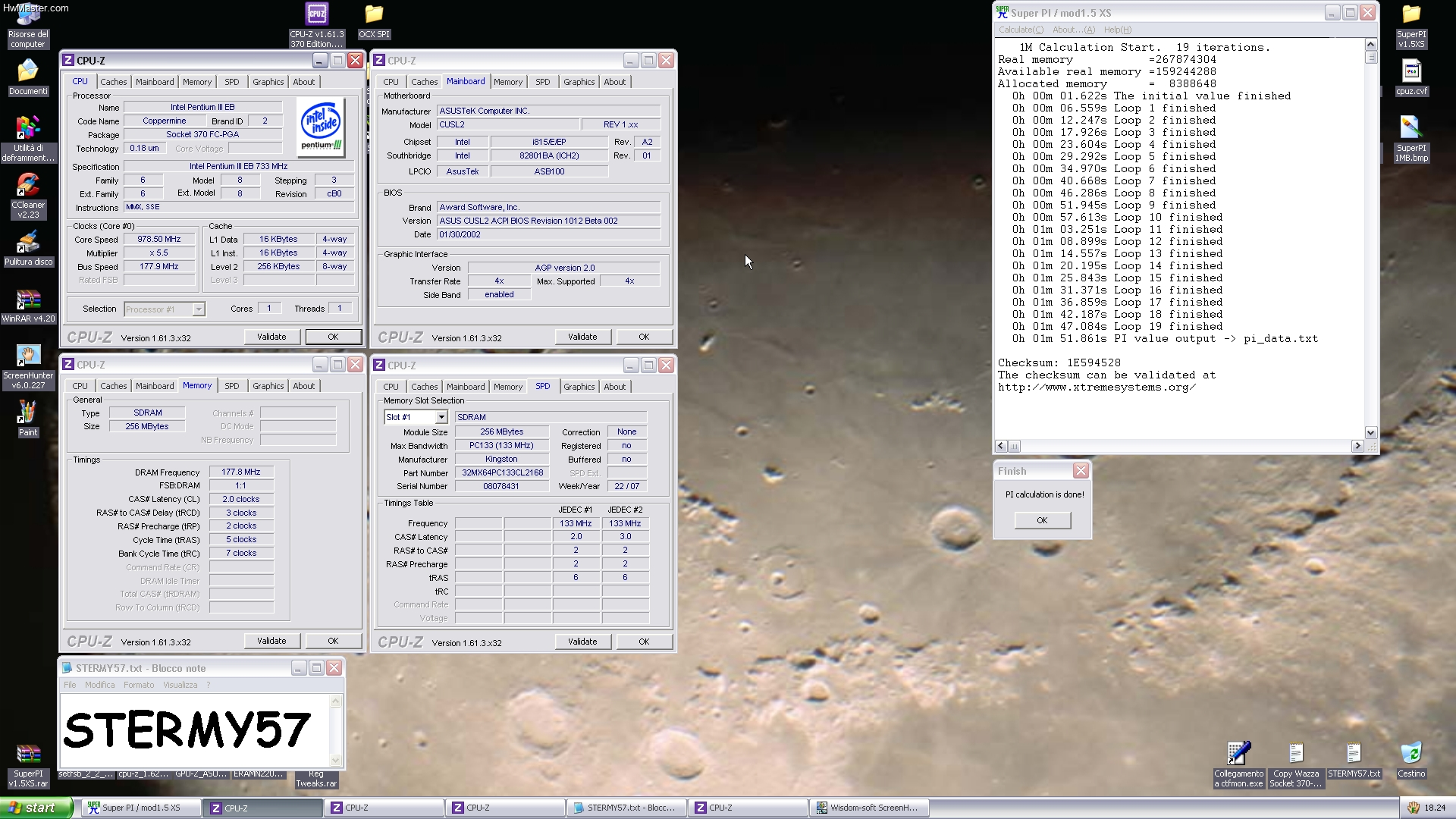
Task: Open Visualizza menu in Blocco note
Action: 180,685
